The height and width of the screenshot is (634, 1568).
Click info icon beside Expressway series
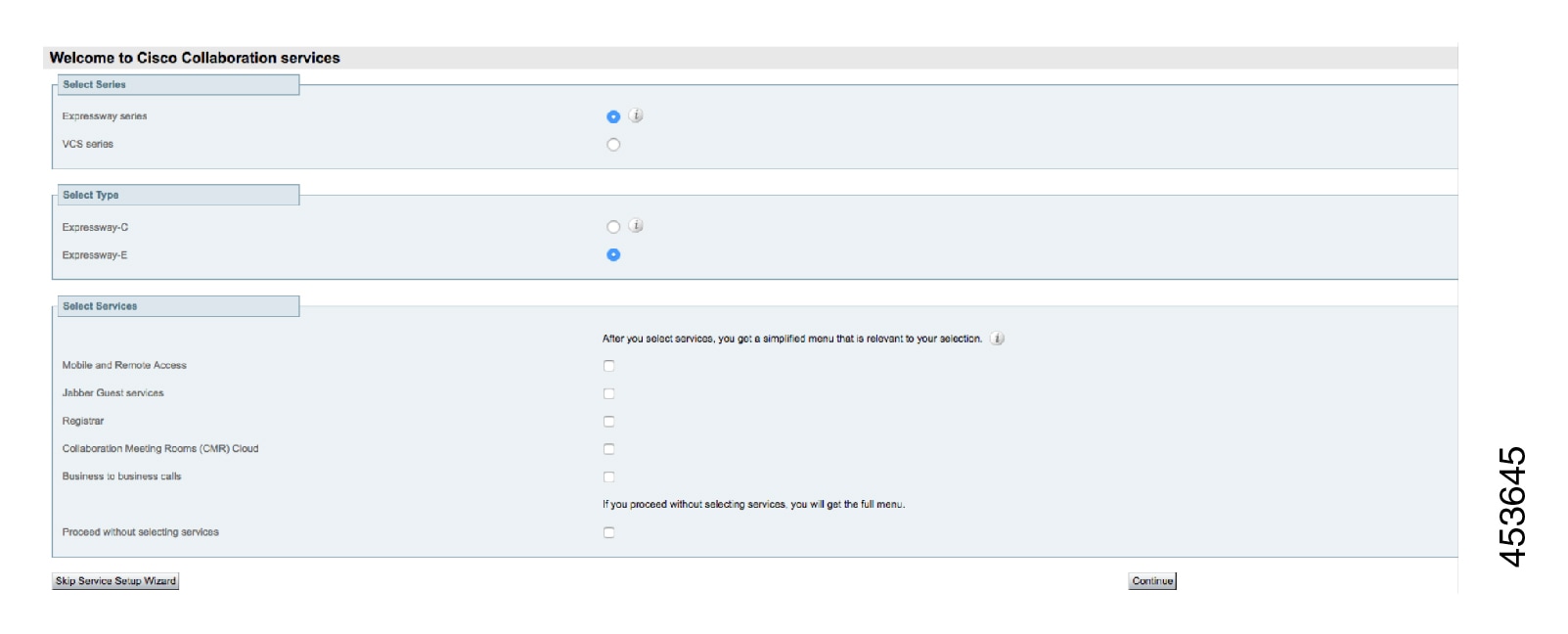636,115
